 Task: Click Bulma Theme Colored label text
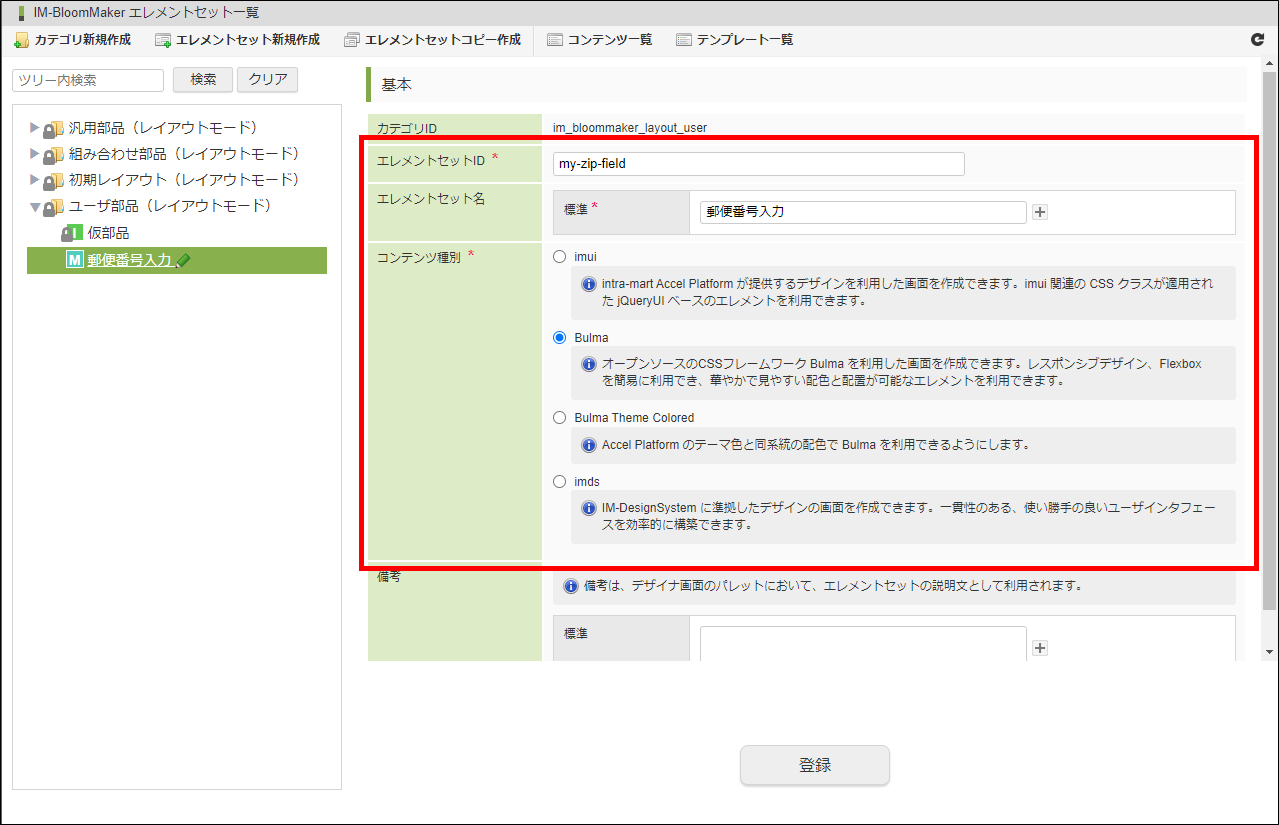634,418
